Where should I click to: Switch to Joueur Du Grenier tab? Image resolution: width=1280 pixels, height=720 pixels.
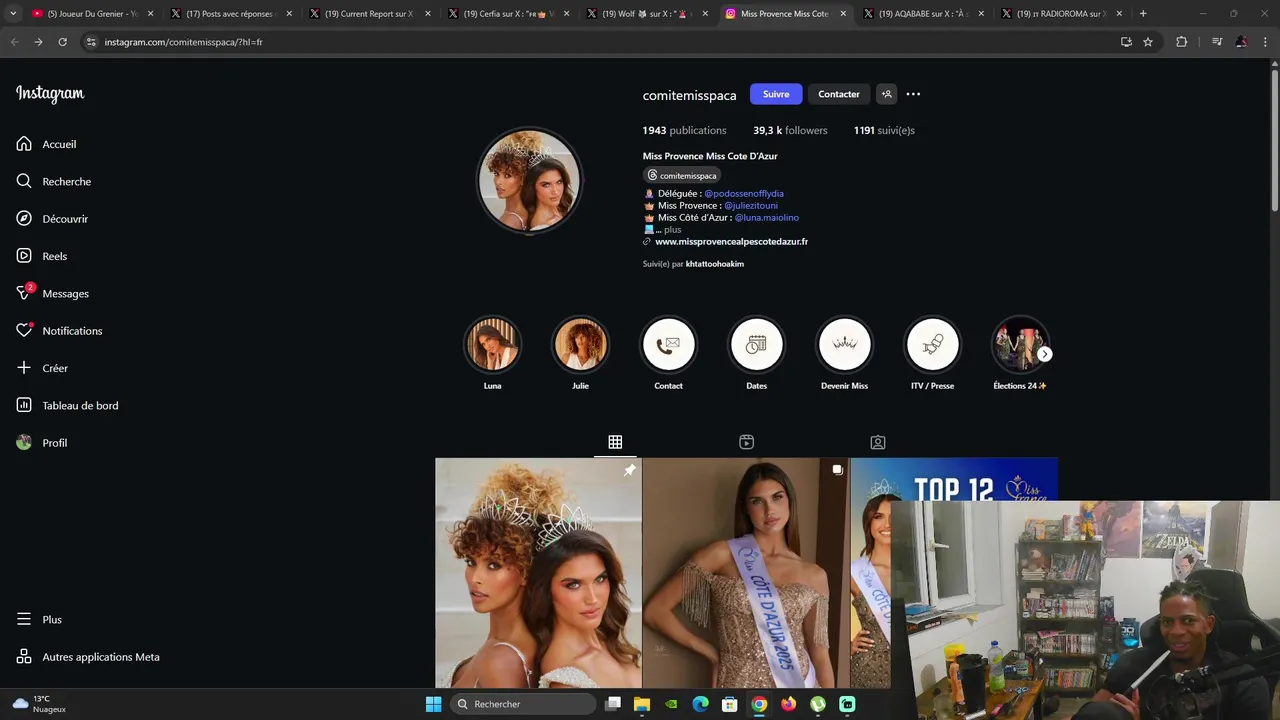pos(92,14)
